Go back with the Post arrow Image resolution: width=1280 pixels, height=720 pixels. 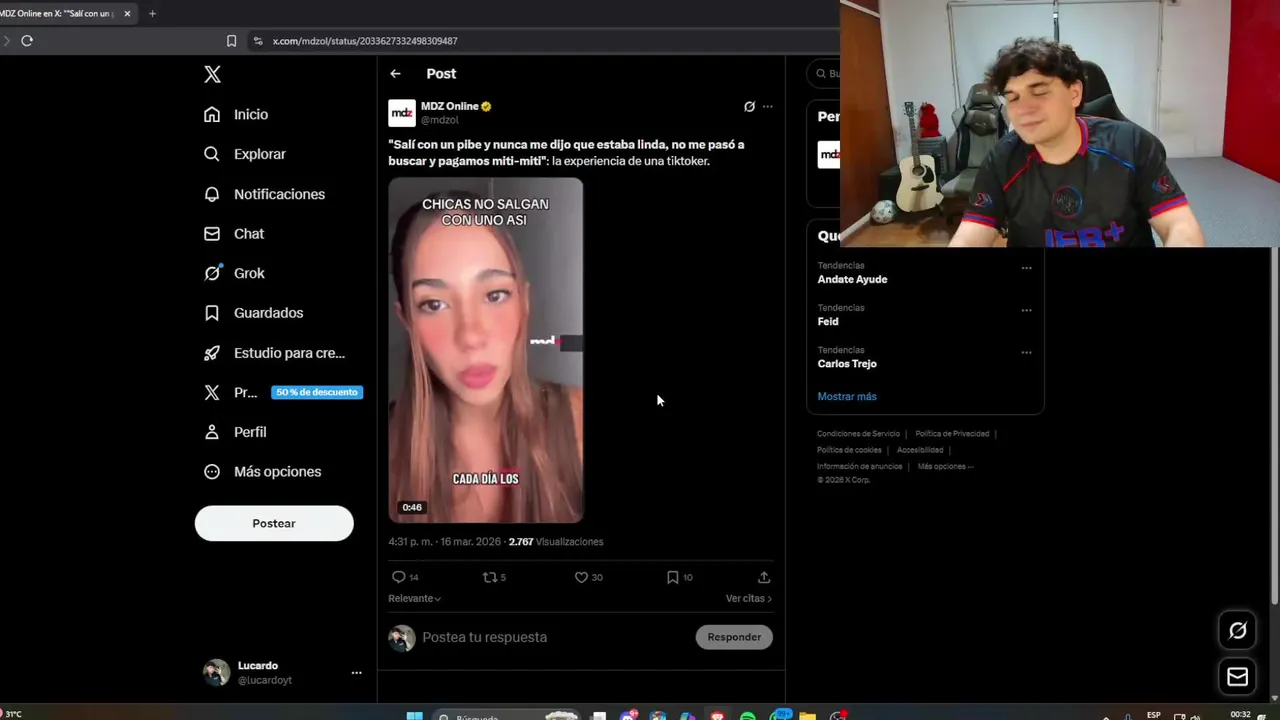click(x=395, y=73)
